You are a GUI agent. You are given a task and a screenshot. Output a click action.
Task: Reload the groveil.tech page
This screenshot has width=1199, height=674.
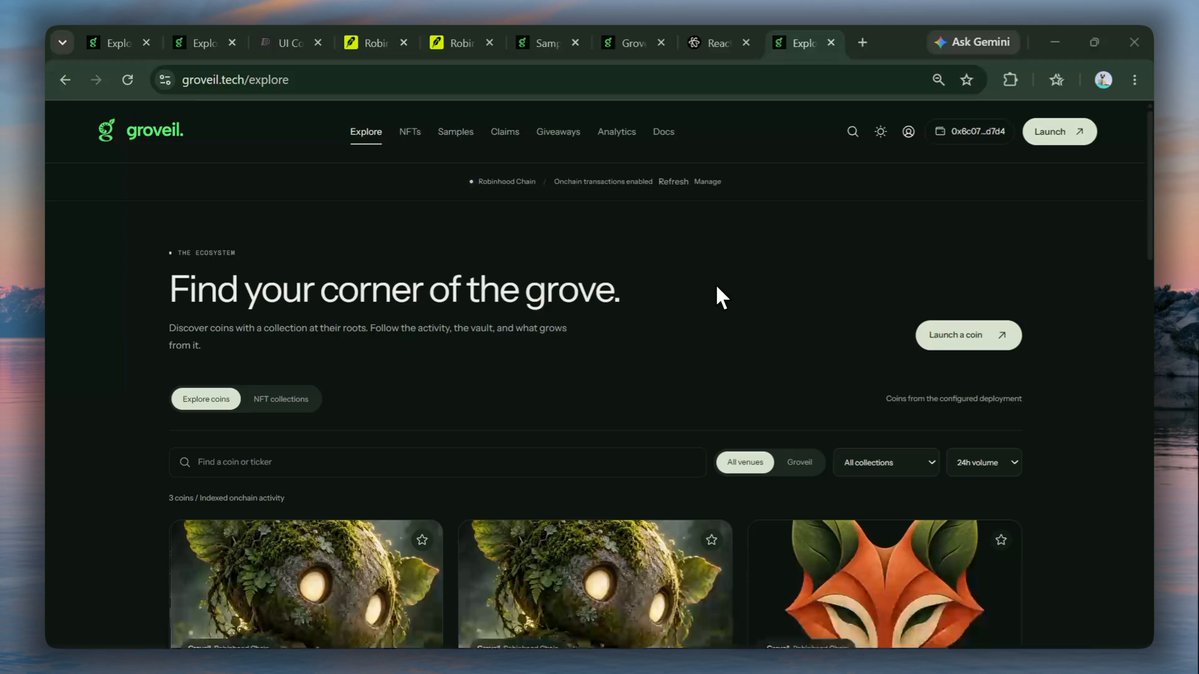(128, 80)
